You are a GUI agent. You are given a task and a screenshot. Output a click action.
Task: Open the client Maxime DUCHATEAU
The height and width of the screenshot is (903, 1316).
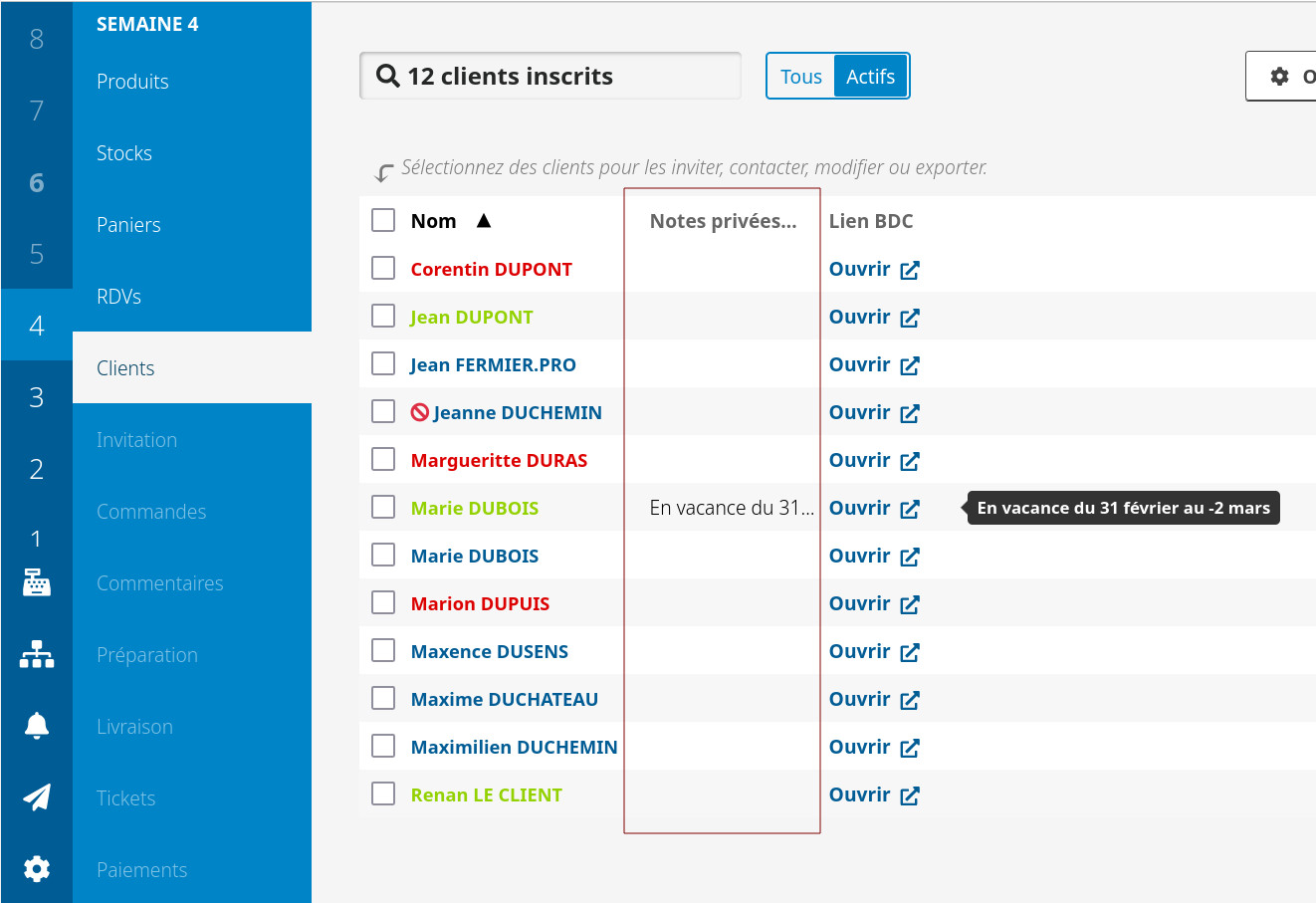[504, 699]
